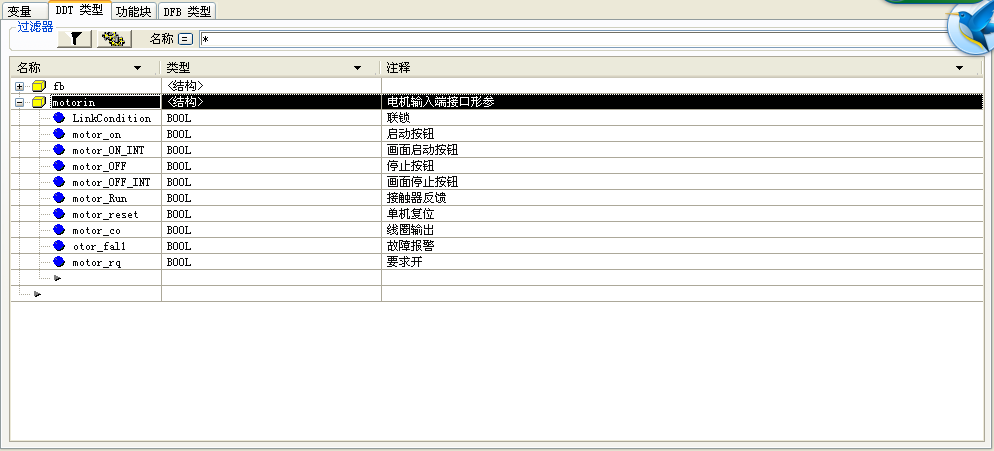Screen dimensions: 994x451
Task: Switch to the 变量 tab
Action: [20, 11]
